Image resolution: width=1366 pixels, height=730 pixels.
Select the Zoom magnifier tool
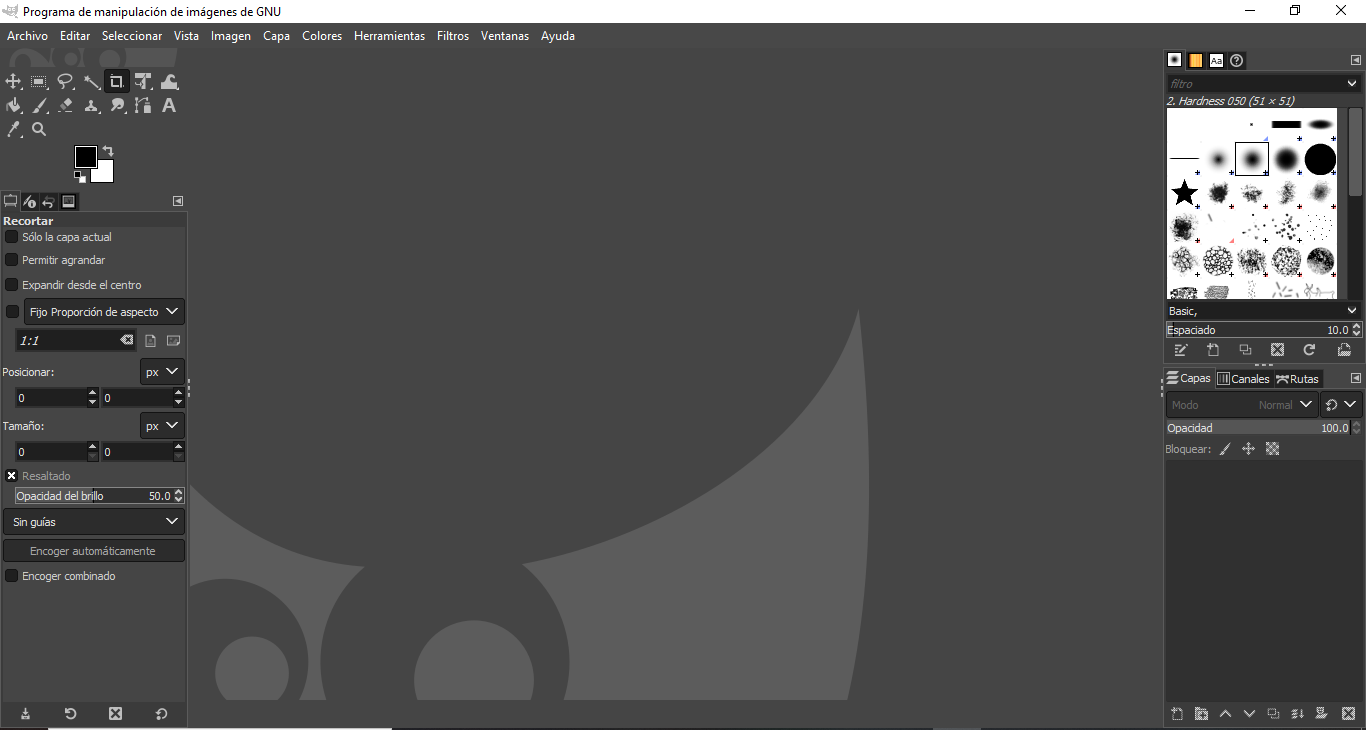click(x=39, y=129)
